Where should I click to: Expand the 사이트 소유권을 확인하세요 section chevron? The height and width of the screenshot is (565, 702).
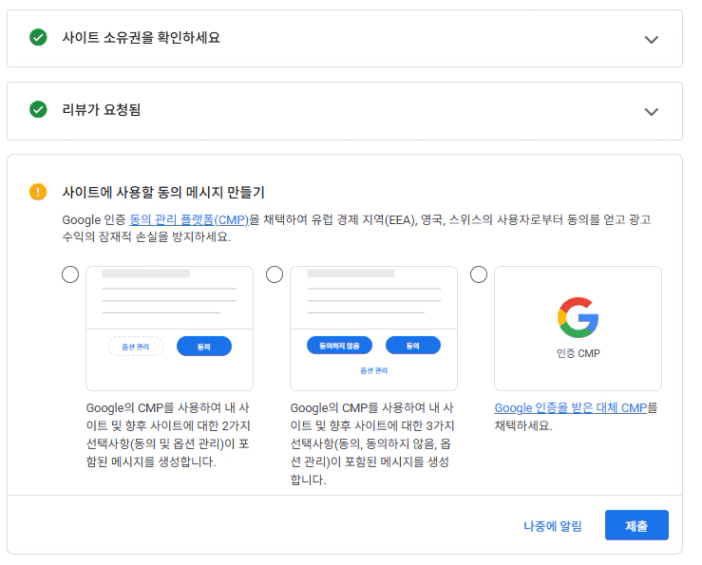652,39
